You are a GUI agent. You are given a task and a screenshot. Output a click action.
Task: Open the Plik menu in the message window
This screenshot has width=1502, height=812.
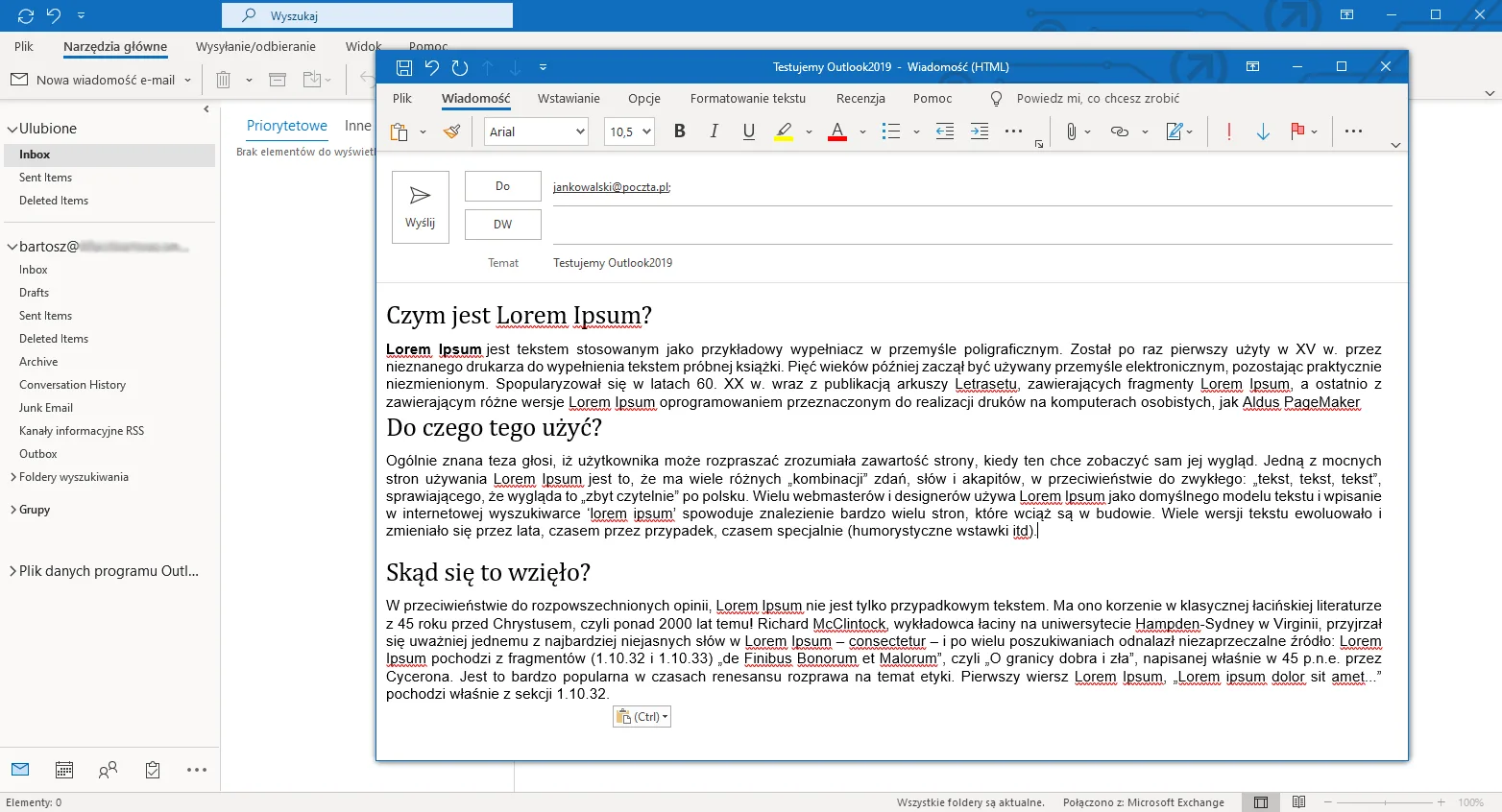point(402,98)
